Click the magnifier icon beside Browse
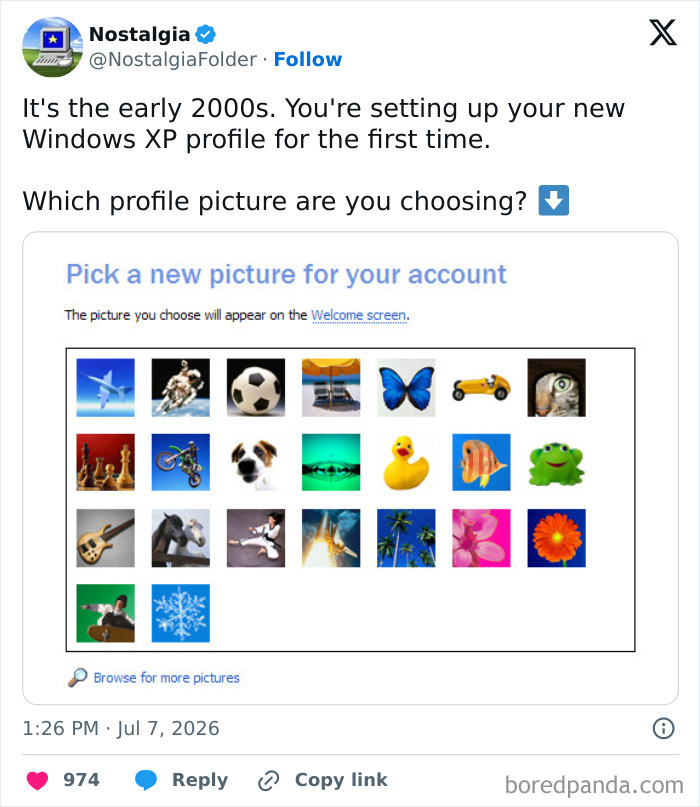 point(78,677)
